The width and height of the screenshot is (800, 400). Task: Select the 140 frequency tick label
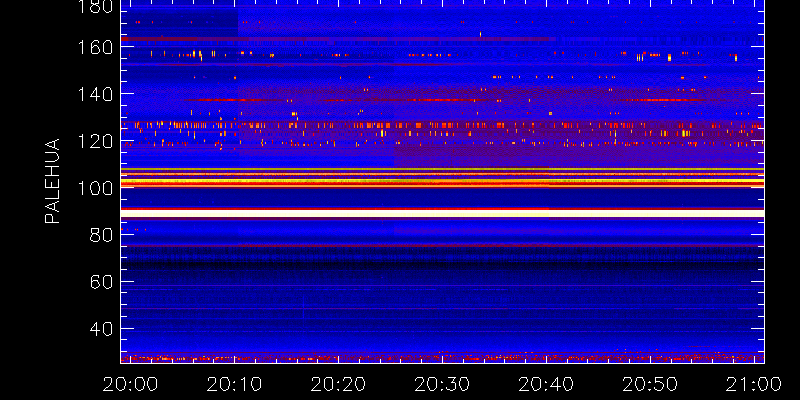click(x=95, y=94)
